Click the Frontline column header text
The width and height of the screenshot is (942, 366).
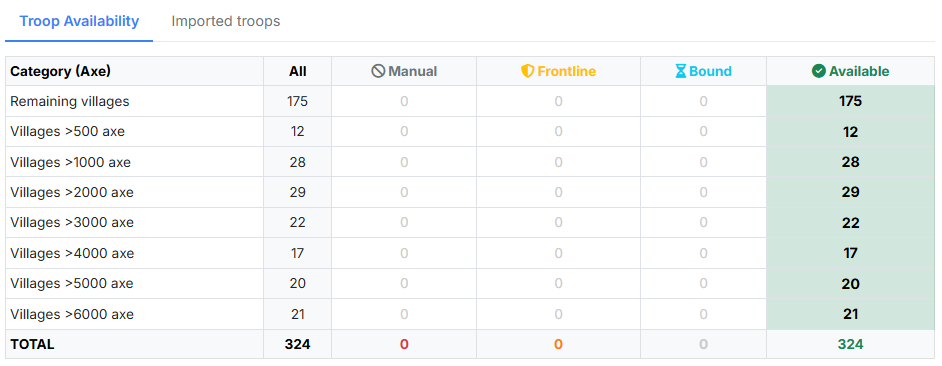(567, 72)
